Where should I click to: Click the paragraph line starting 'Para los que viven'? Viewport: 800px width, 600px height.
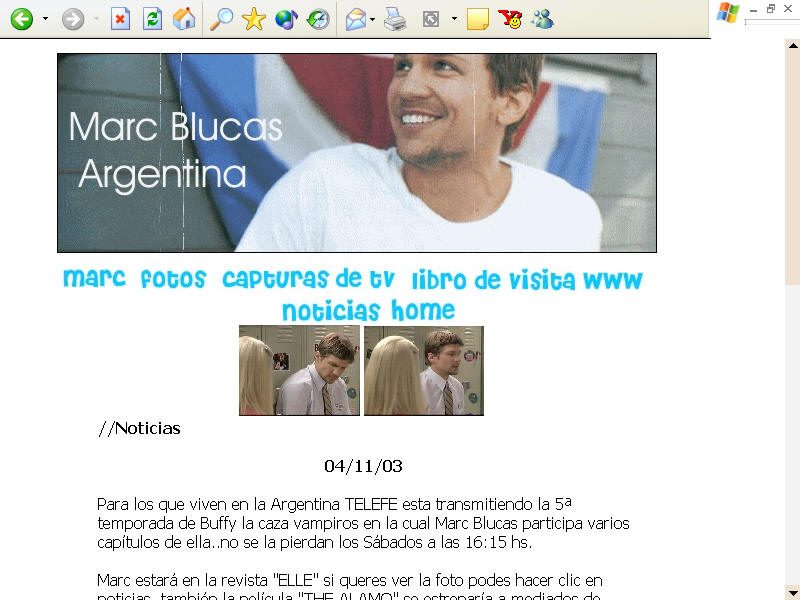(x=334, y=504)
